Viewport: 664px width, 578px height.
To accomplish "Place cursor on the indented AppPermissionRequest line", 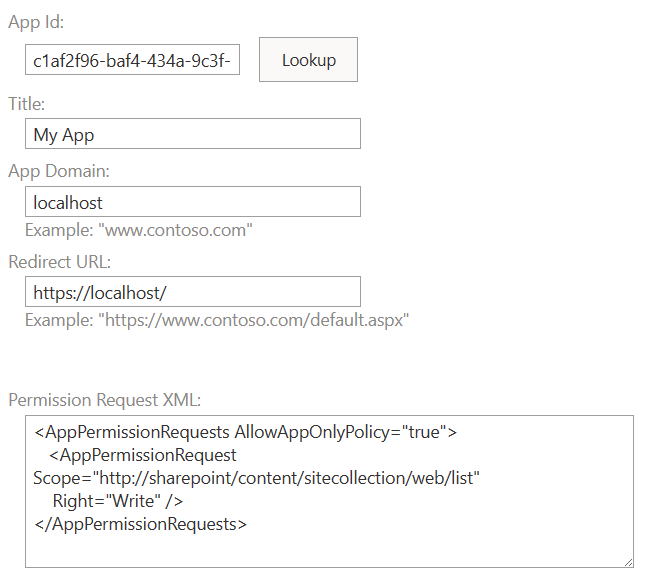I will pyautogui.click(x=143, y=456).
